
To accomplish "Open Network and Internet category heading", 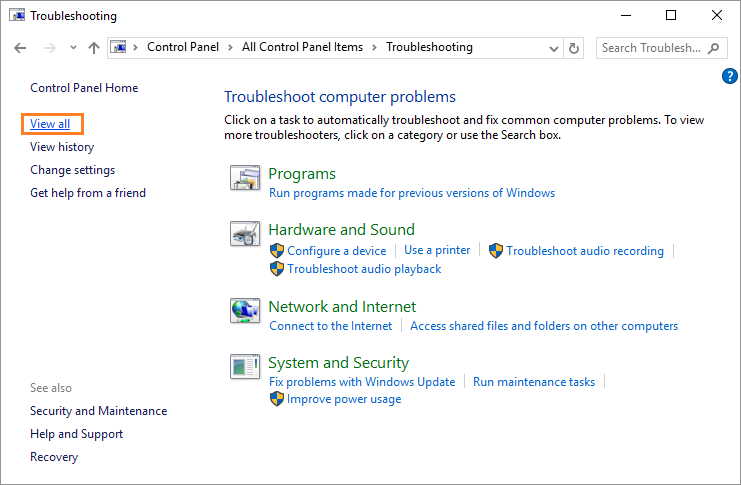I will click(x=342, y=307).
